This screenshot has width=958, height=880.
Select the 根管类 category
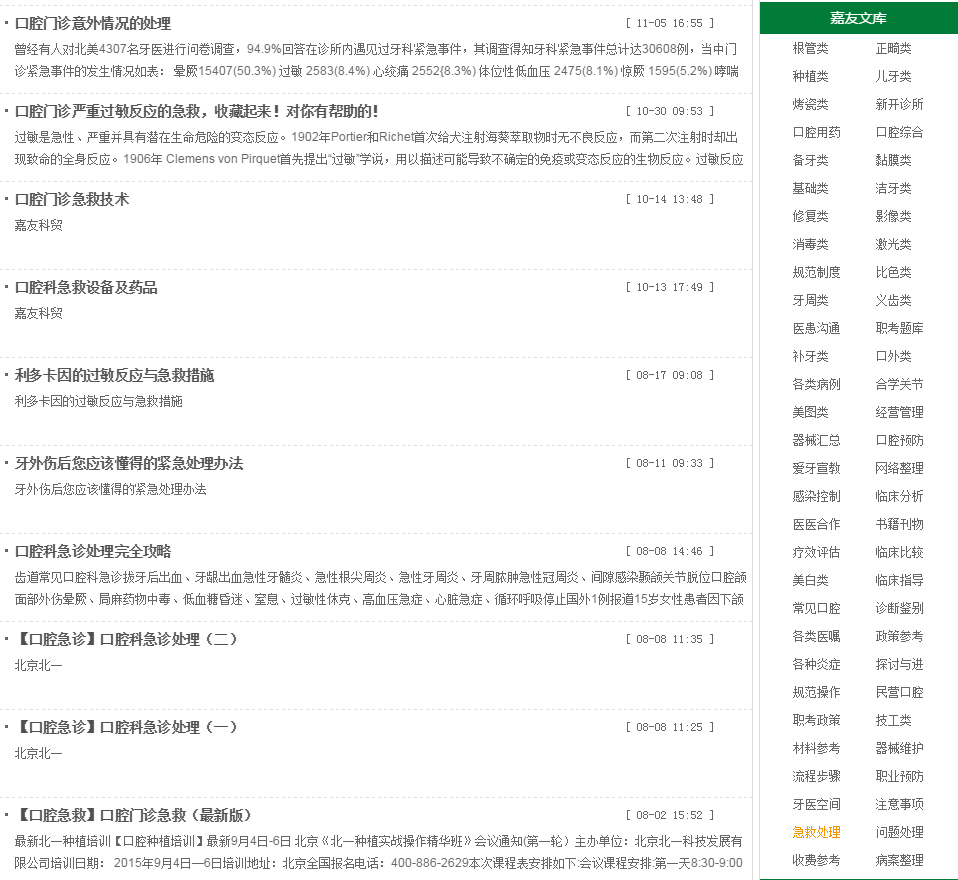pyautogui.click(x=810, y=48)
